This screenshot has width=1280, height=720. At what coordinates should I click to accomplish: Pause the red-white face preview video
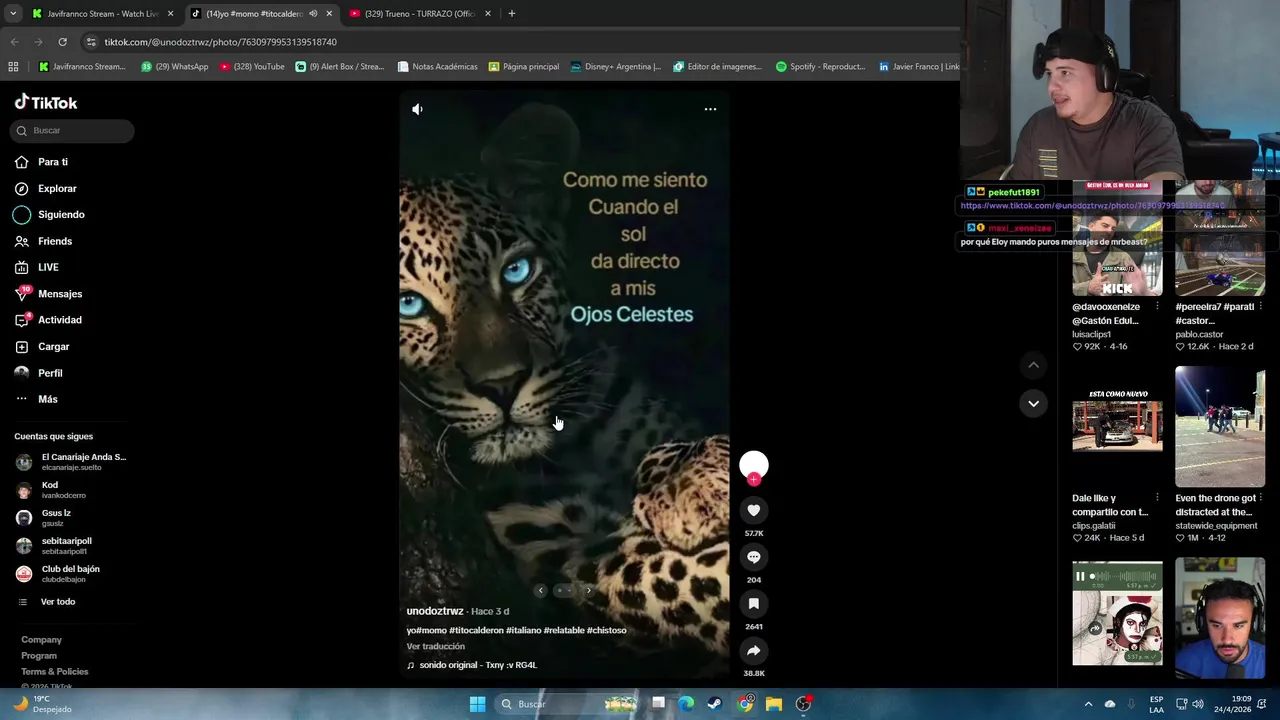point(1080,576)
